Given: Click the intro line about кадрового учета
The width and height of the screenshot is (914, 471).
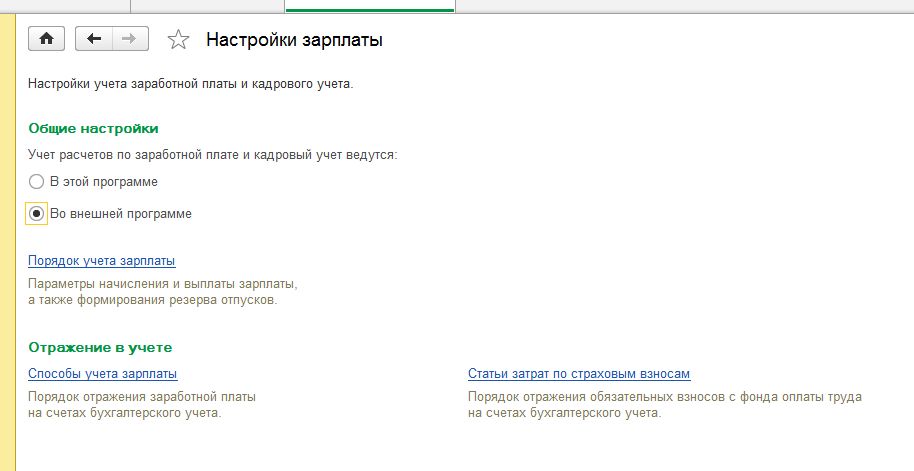Looking at the screenshot, I should pyautogui.click(x=190, y=85).
